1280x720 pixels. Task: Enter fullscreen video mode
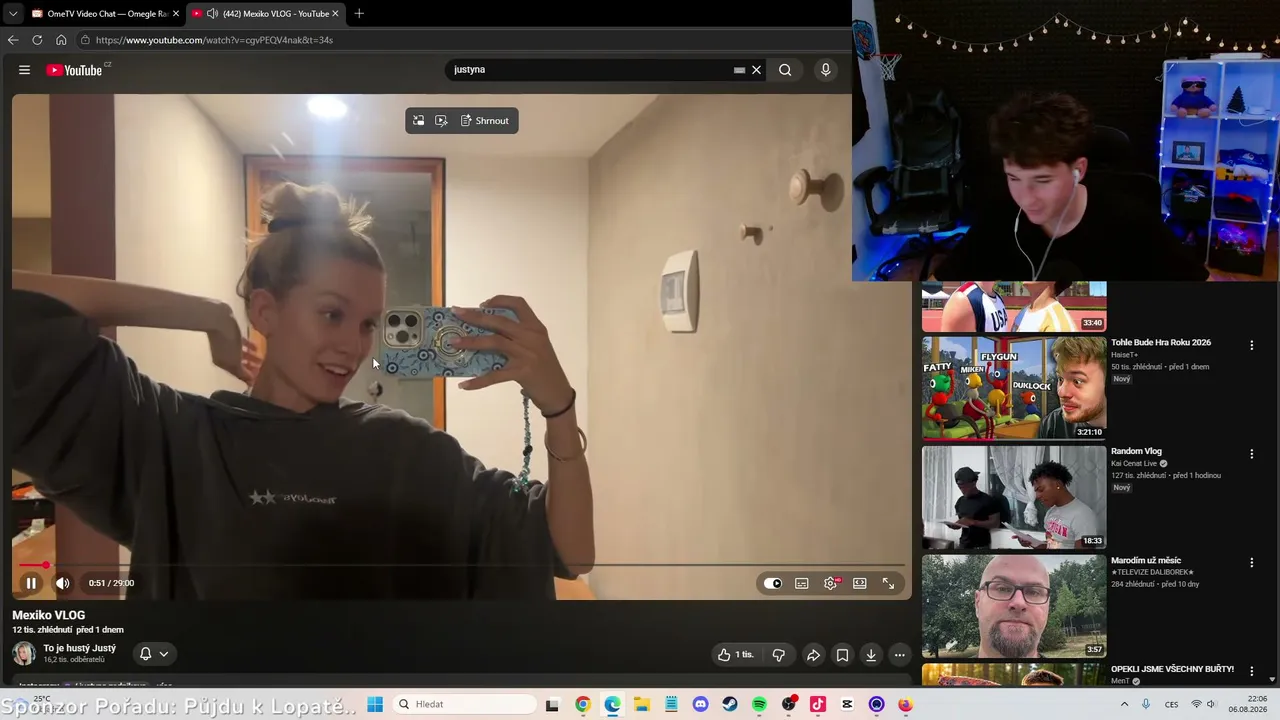(888, 583)
